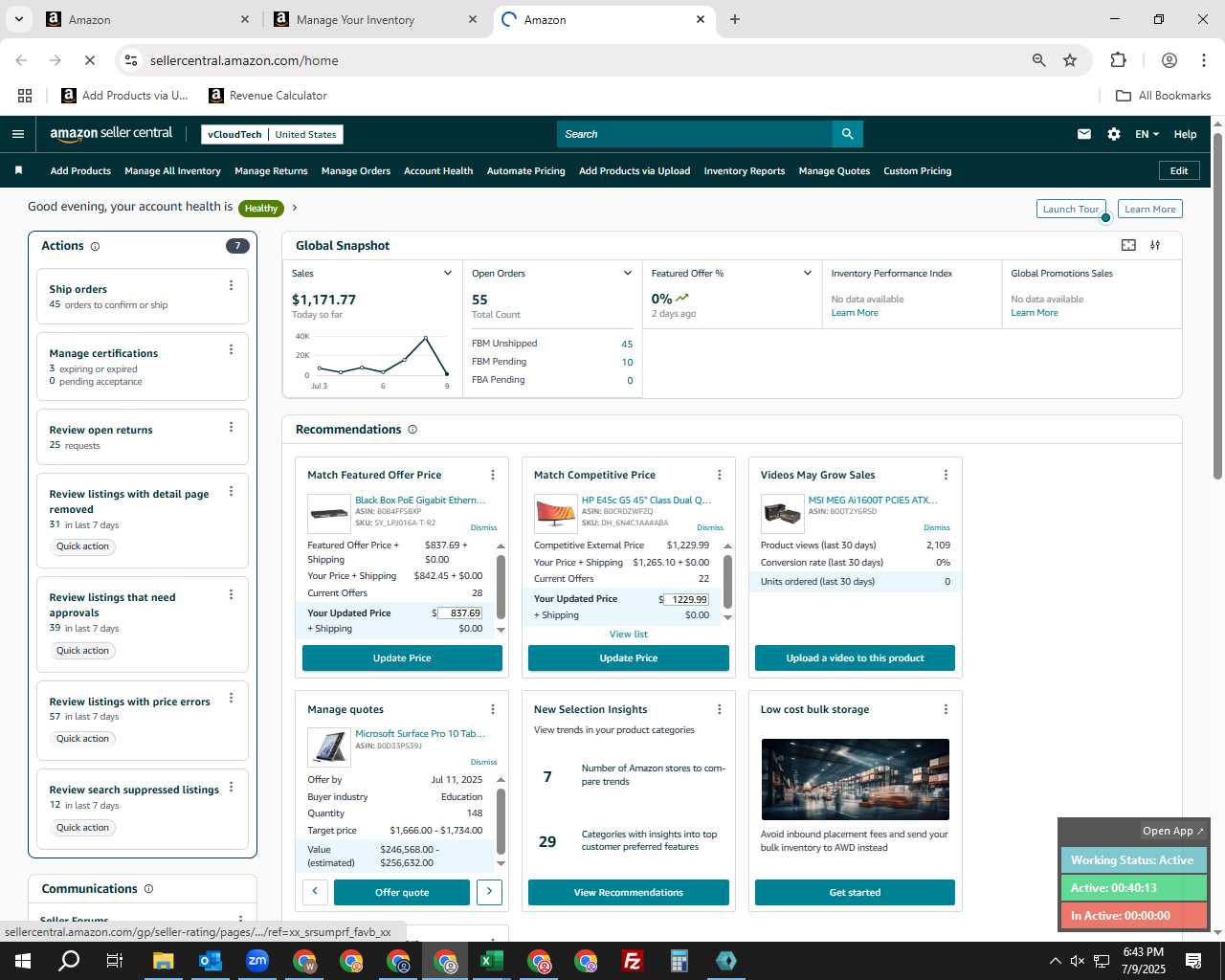Expand the Featured Offer % dropdown
This screenshot has height=980, width=1225.
click(807, 274)
